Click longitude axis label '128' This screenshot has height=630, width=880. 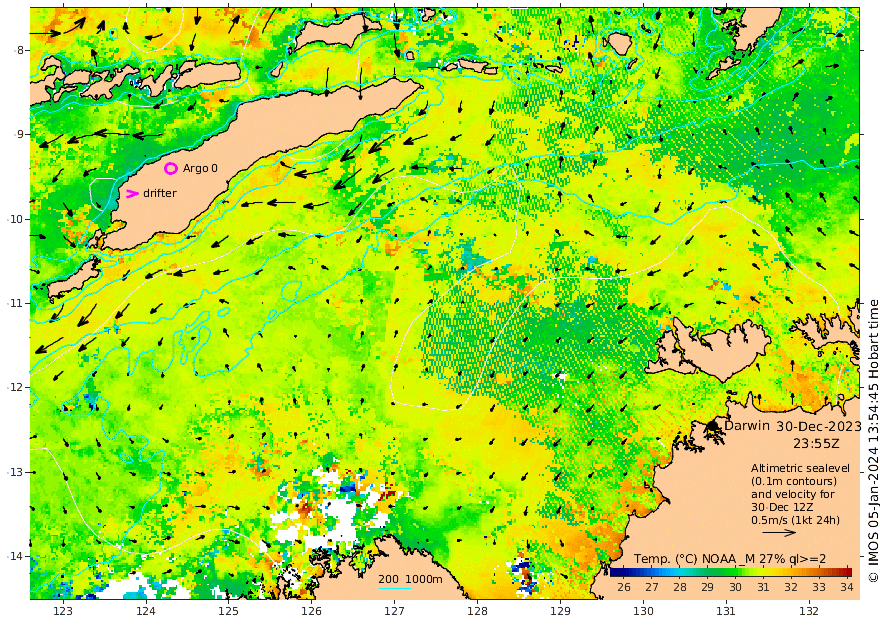pos(477,611)
